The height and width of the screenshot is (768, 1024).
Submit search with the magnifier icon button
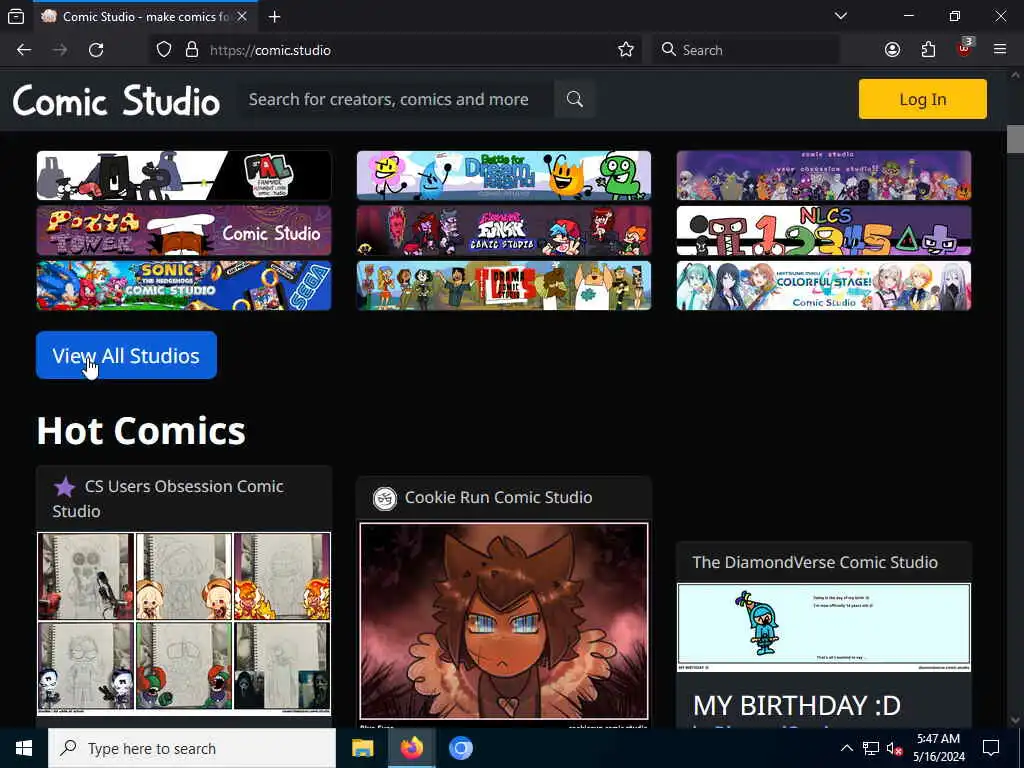[575, 99]
